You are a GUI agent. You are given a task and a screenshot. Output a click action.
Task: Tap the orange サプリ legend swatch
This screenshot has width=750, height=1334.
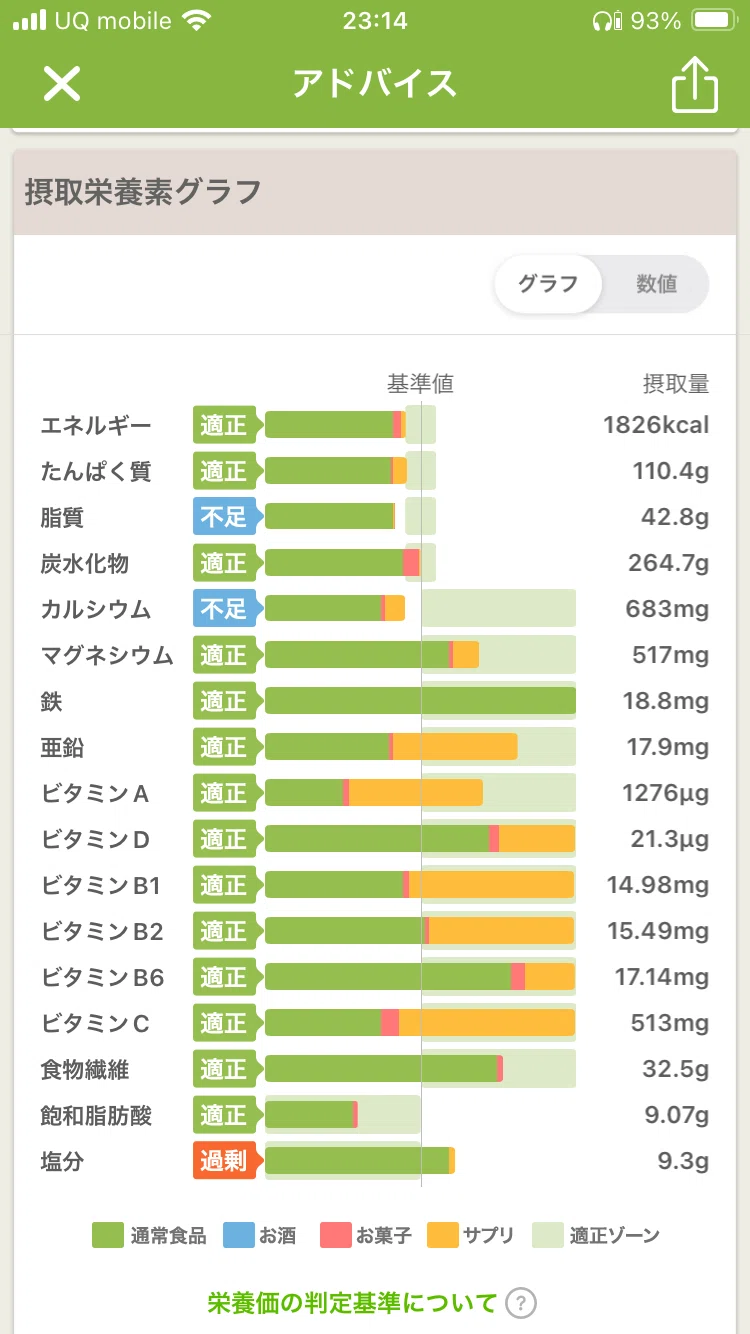click(442, 1235)
